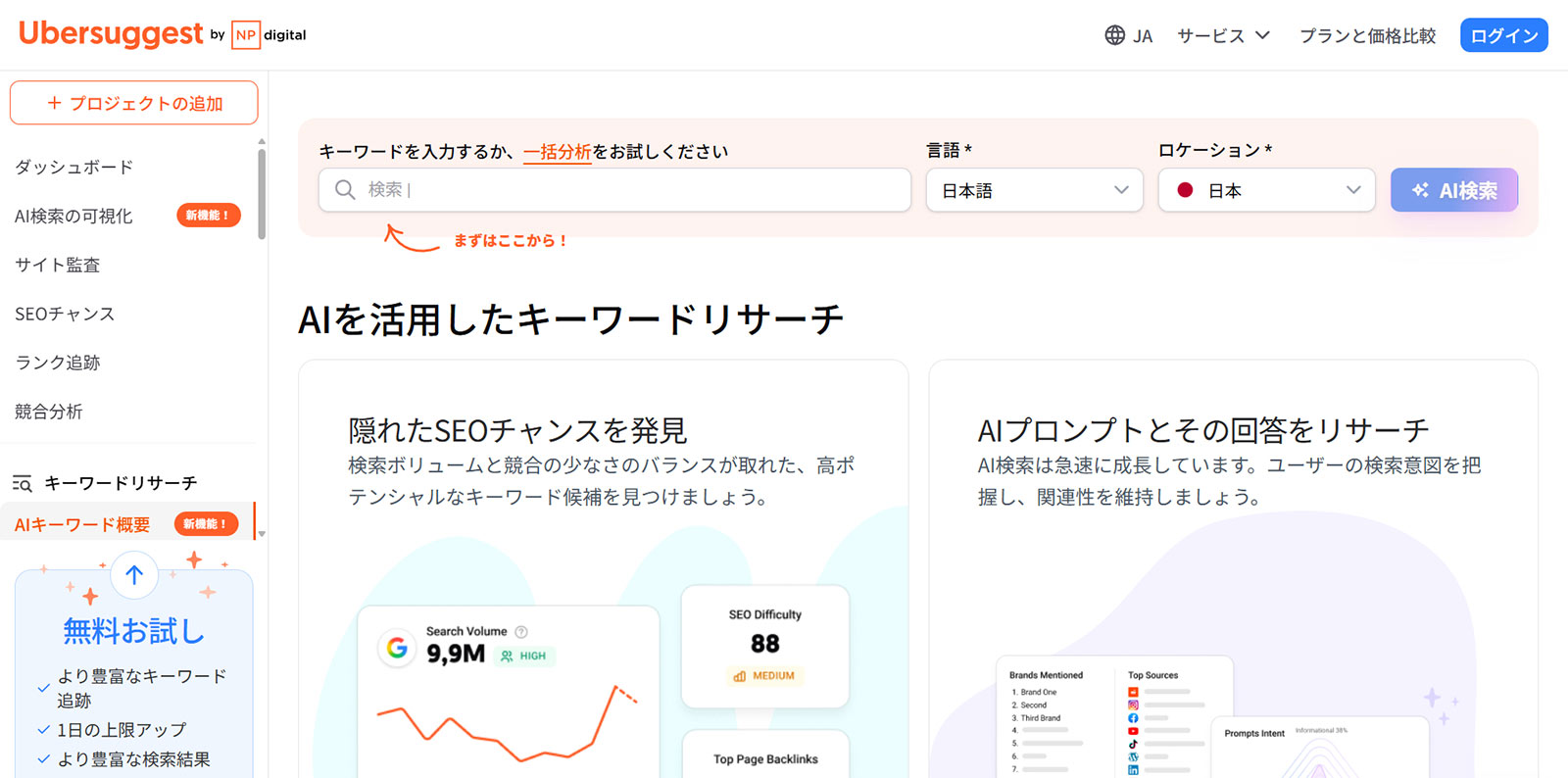The height and width of the screenshot is (778, 1568).
Task: Open SEOチャンス in sidebar
Action: [x=65, y=314]
